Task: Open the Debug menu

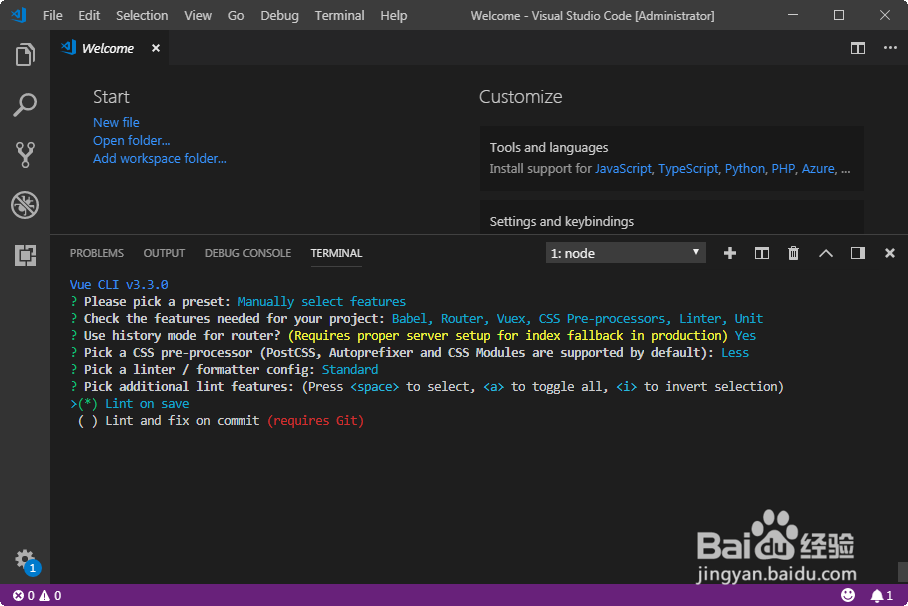Action: [279, 16]
